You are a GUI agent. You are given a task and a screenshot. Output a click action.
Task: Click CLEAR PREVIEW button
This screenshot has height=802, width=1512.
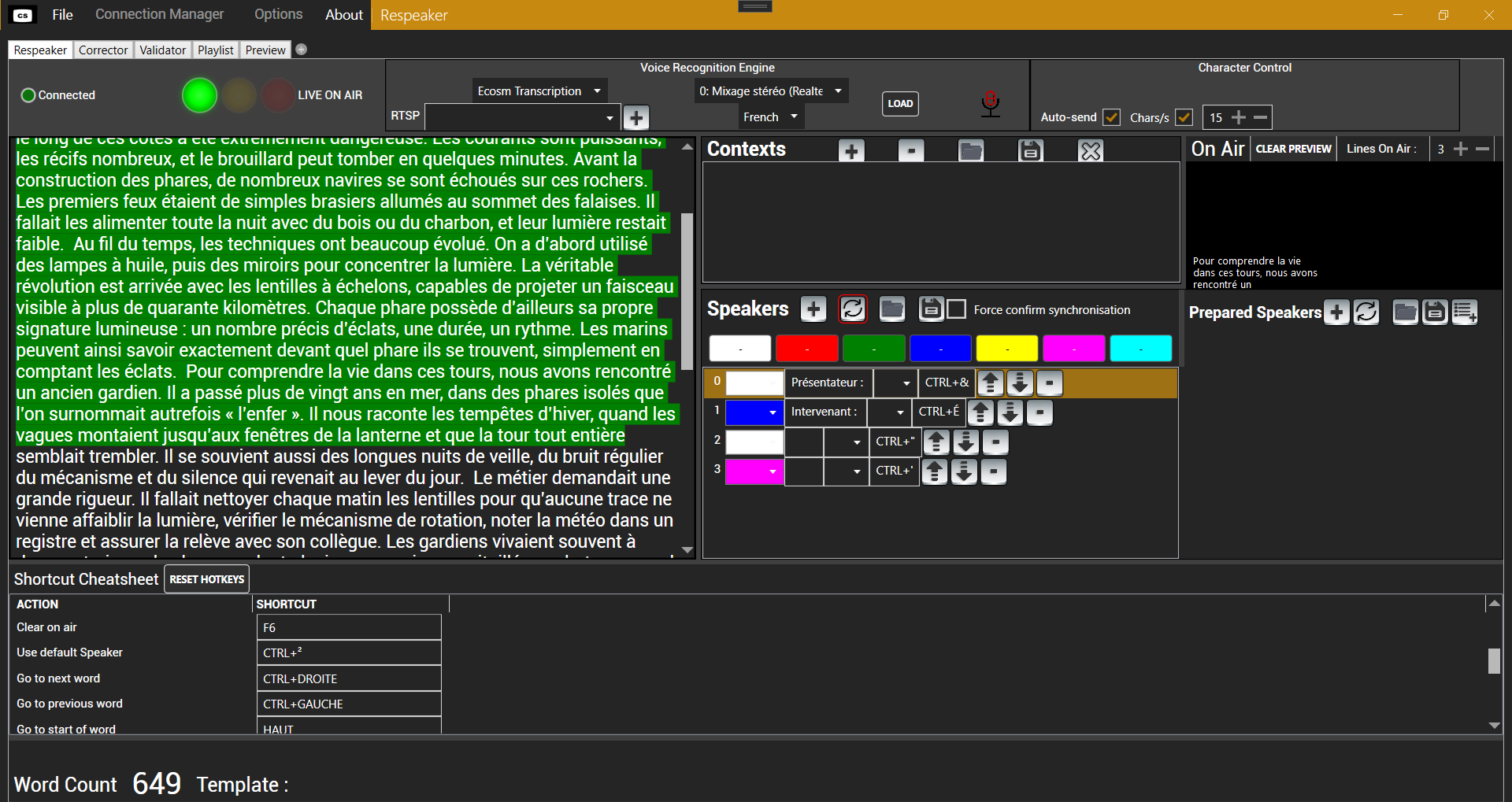1293,149
